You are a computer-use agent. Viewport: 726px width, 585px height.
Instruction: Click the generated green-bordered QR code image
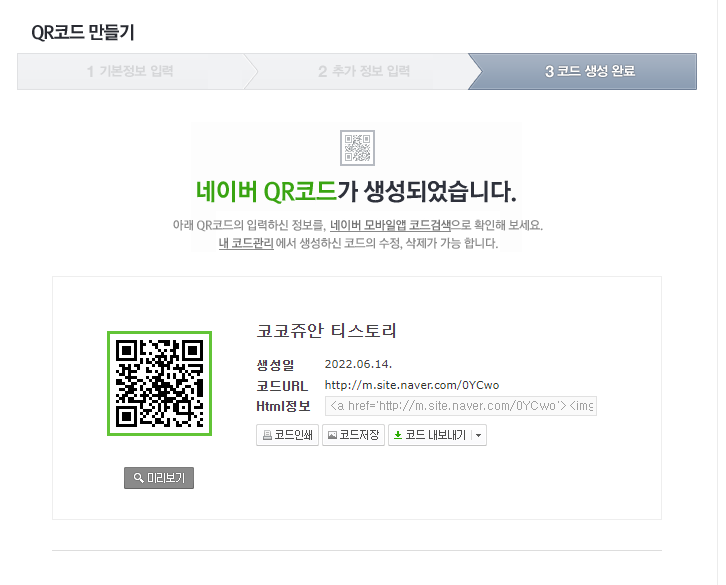pos(159,384)
